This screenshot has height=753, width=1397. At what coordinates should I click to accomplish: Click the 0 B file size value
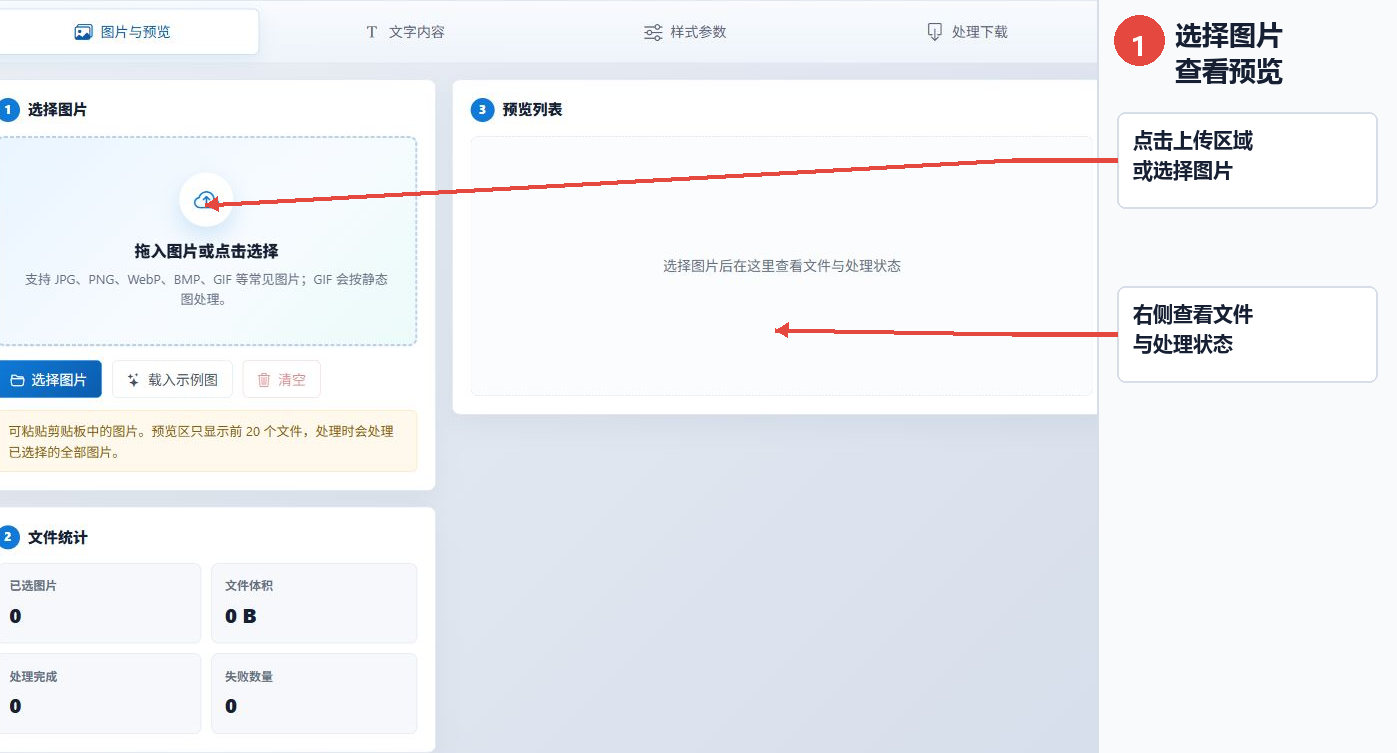[x=240, y=616]
